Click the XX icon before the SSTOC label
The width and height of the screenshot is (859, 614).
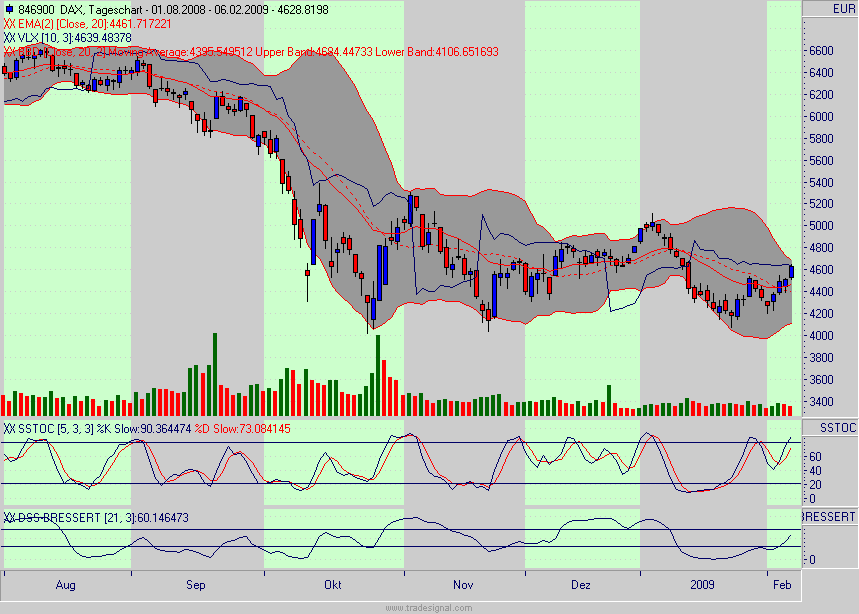pos(9,427)
